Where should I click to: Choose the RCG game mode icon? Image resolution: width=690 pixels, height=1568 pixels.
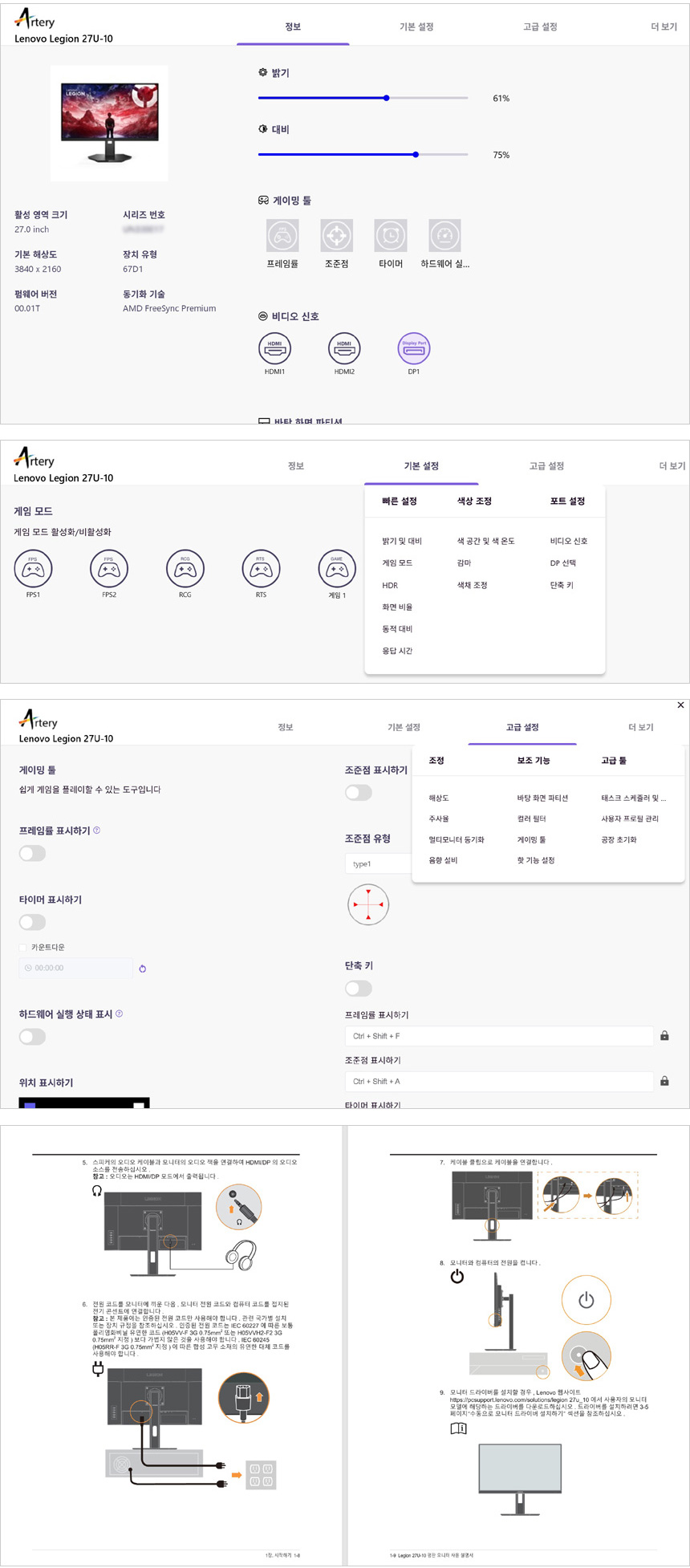(185, 569)
